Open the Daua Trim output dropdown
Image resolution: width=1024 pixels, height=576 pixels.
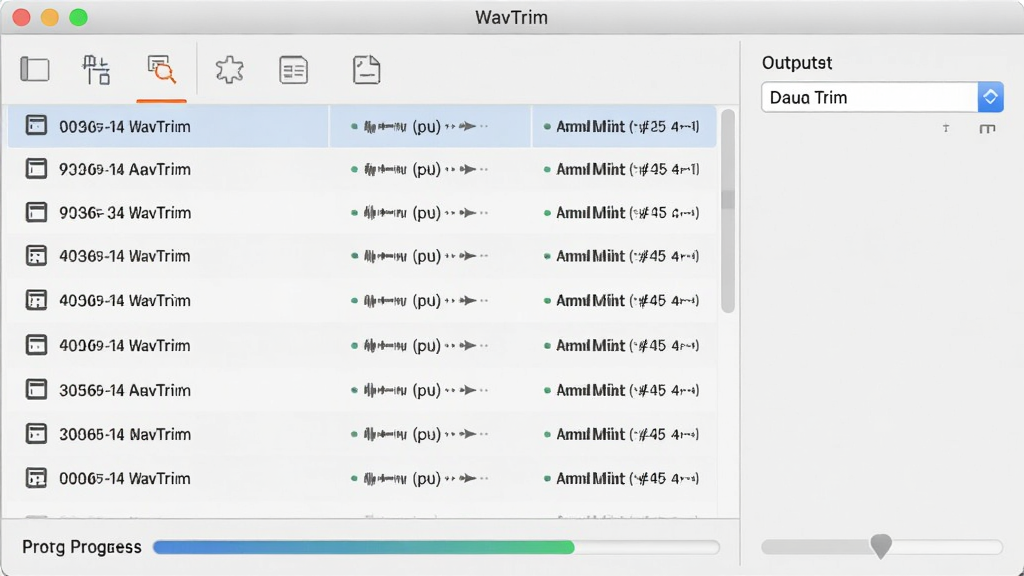882,97
